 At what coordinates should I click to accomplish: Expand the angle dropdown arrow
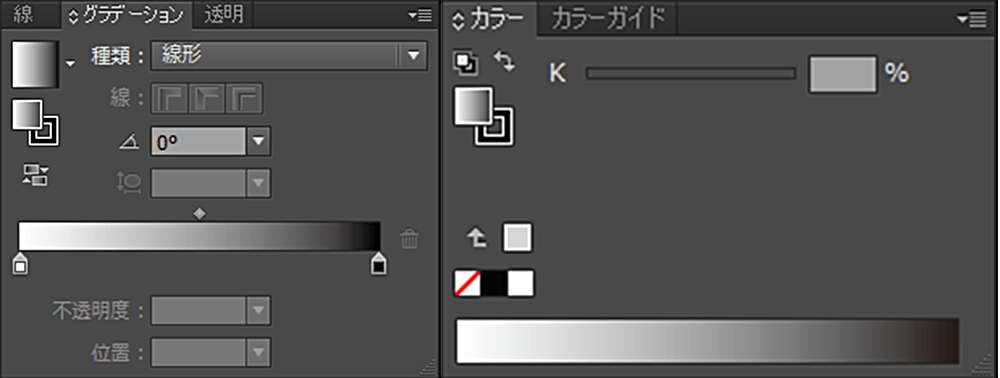click(258, 142)
